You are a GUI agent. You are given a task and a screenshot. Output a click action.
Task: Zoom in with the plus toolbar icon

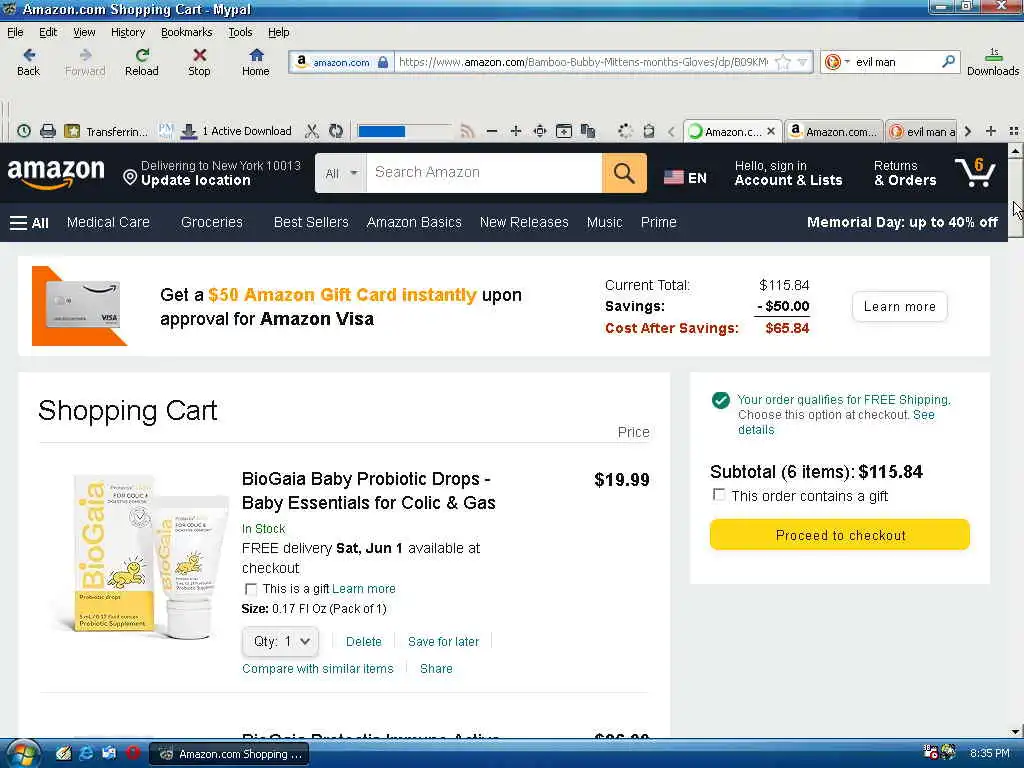tap(516, 131)
